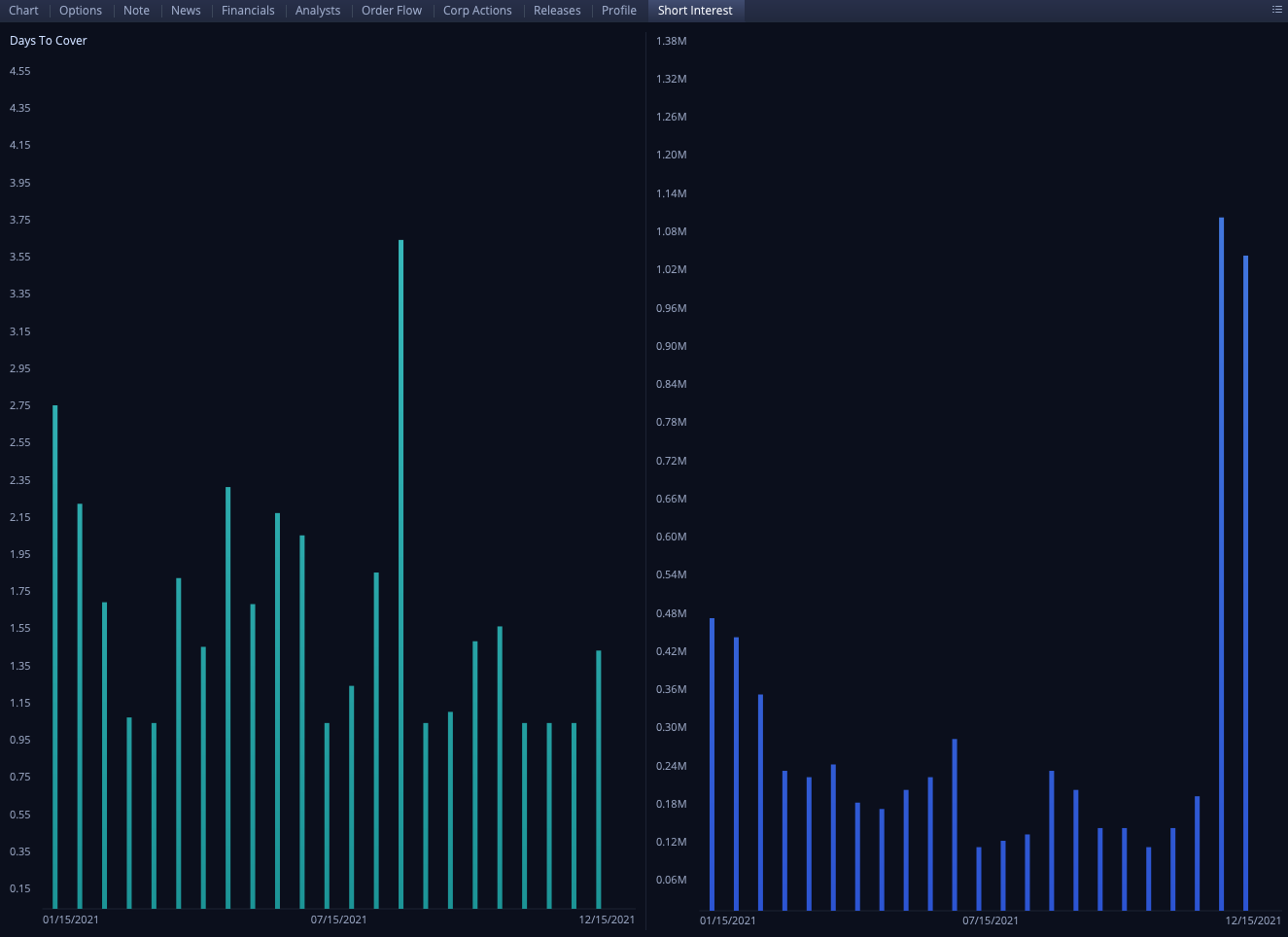The height and width of the screenshot is (937, 1288).
Task: Click the 07/15/2021 label on left chart
Action: 340,918
